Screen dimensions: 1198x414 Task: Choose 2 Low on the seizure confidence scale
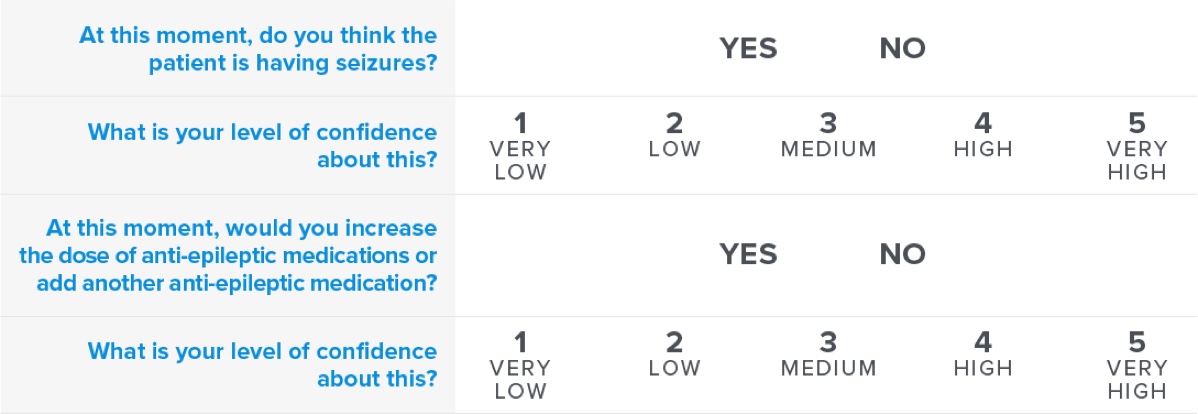675,135
